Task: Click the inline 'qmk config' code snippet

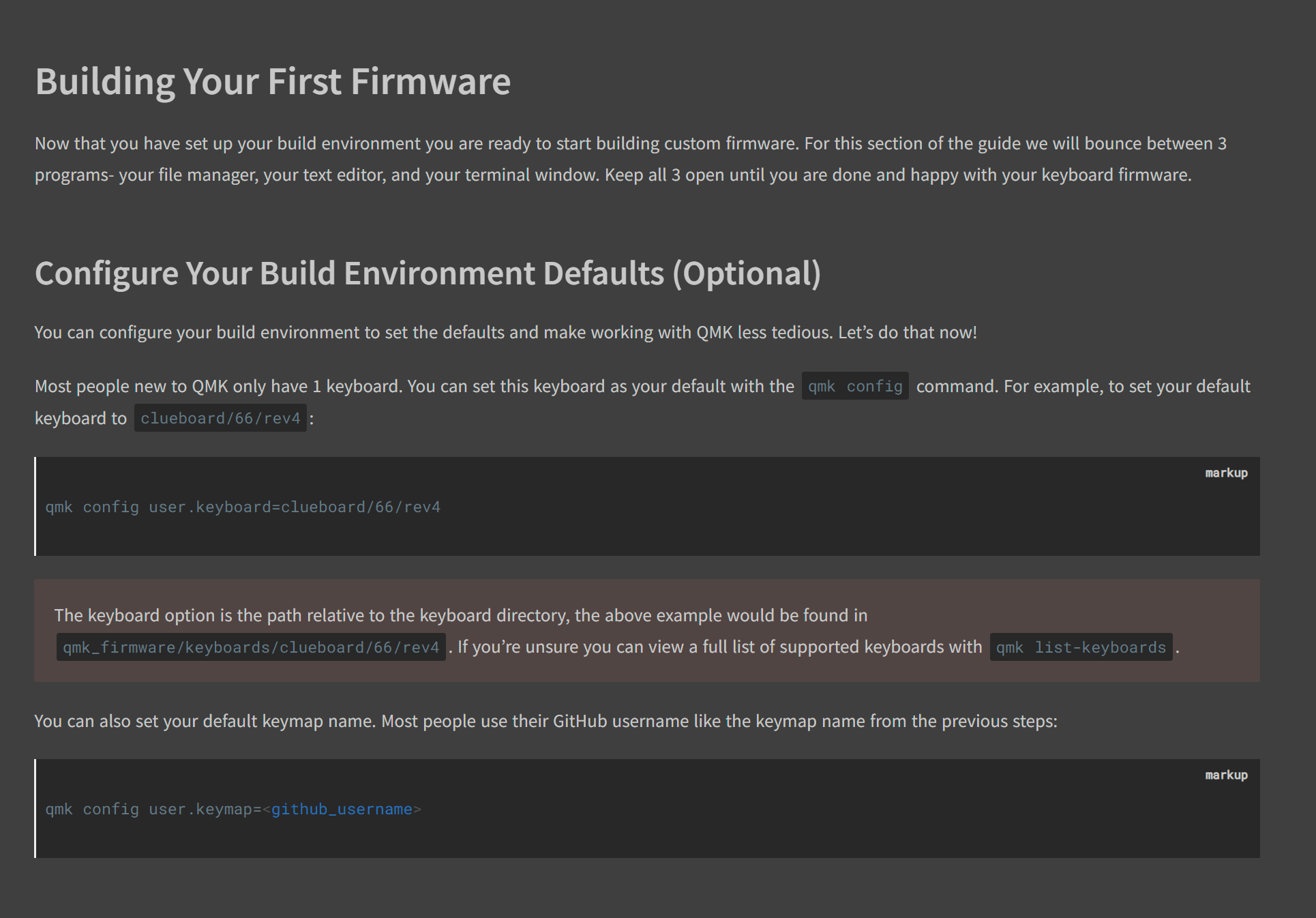Action: tap(854, 387)
